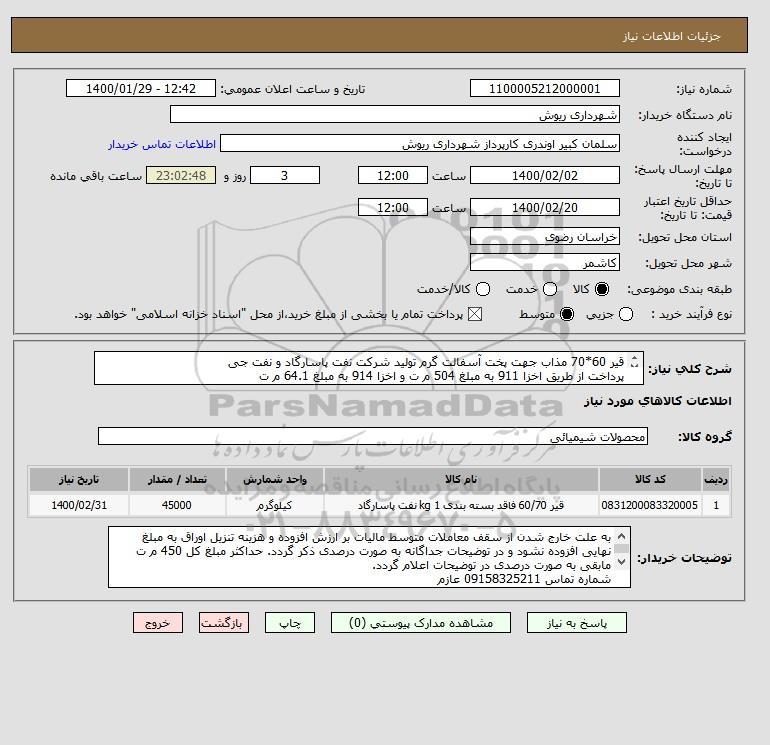
Task: Click the countdown timer 23:02:48 field
Action: (x=181, y=175)
